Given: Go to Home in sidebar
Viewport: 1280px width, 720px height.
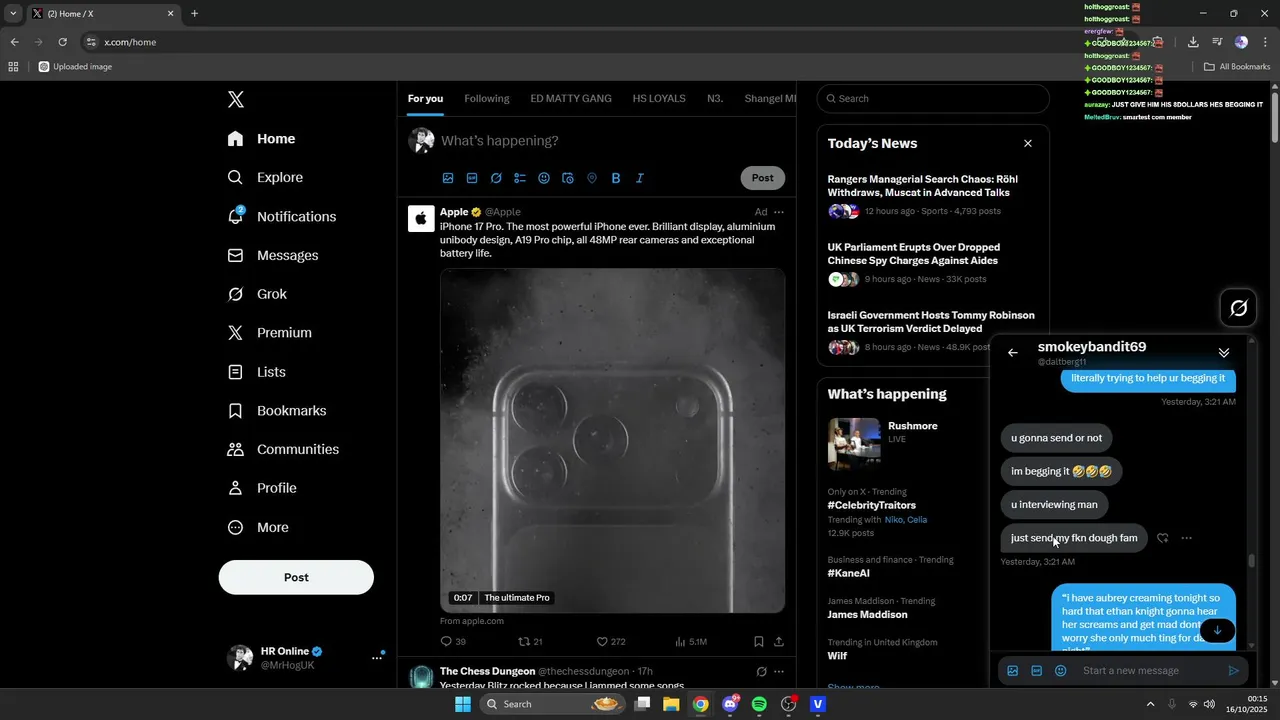Looking at the screenshot, I should tap(261, 139).
